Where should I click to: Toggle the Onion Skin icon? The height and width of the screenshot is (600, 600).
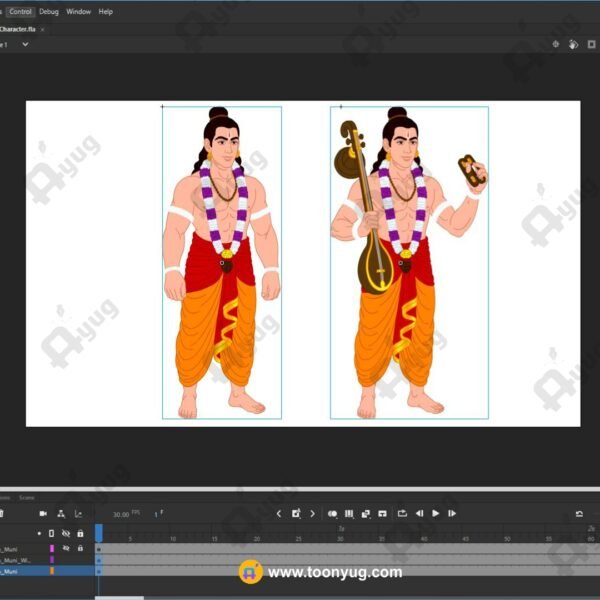pyautogui.click(x=333, y=514)
